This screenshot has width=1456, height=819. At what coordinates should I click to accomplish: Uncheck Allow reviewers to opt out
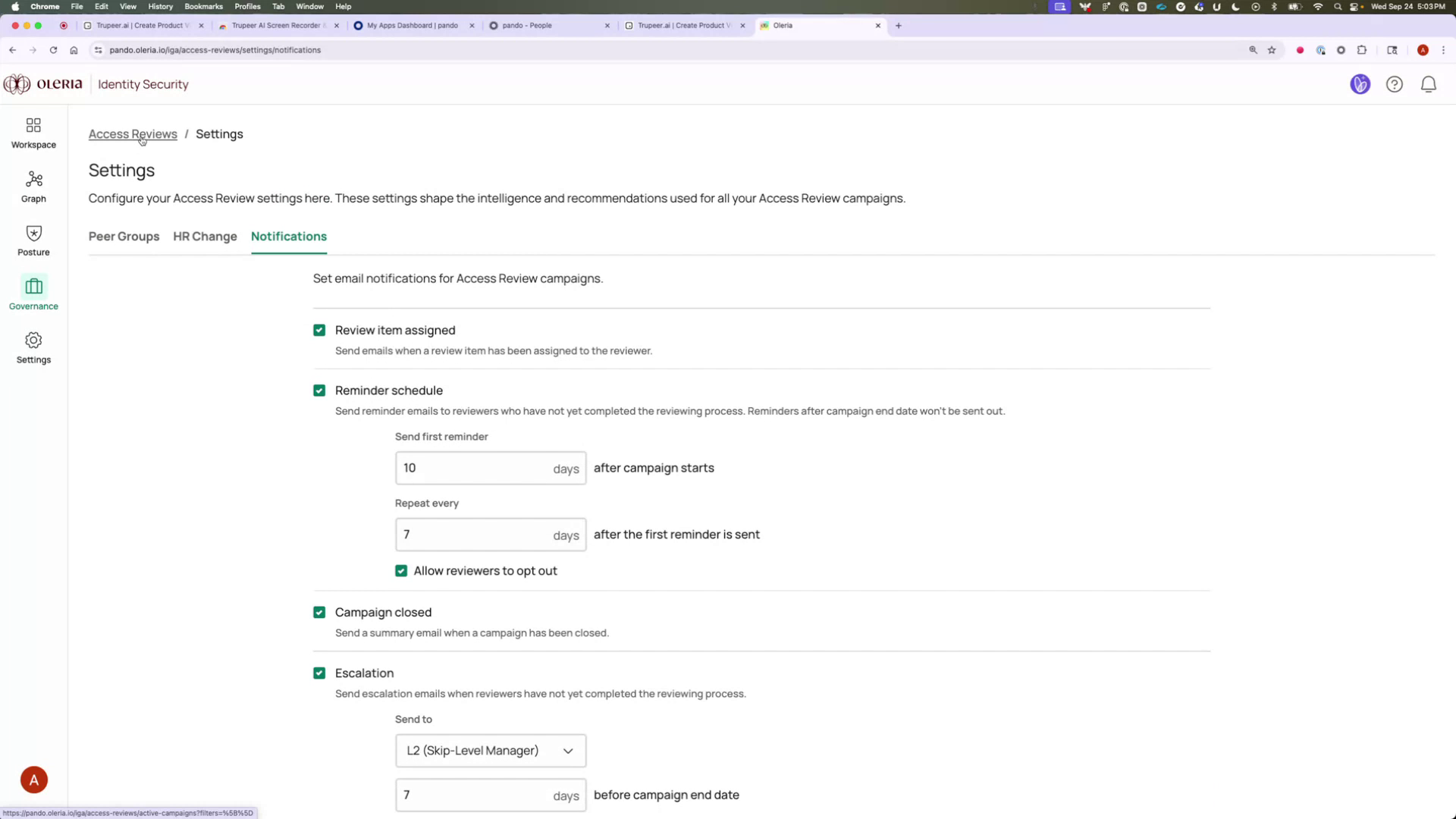point(401,570)
